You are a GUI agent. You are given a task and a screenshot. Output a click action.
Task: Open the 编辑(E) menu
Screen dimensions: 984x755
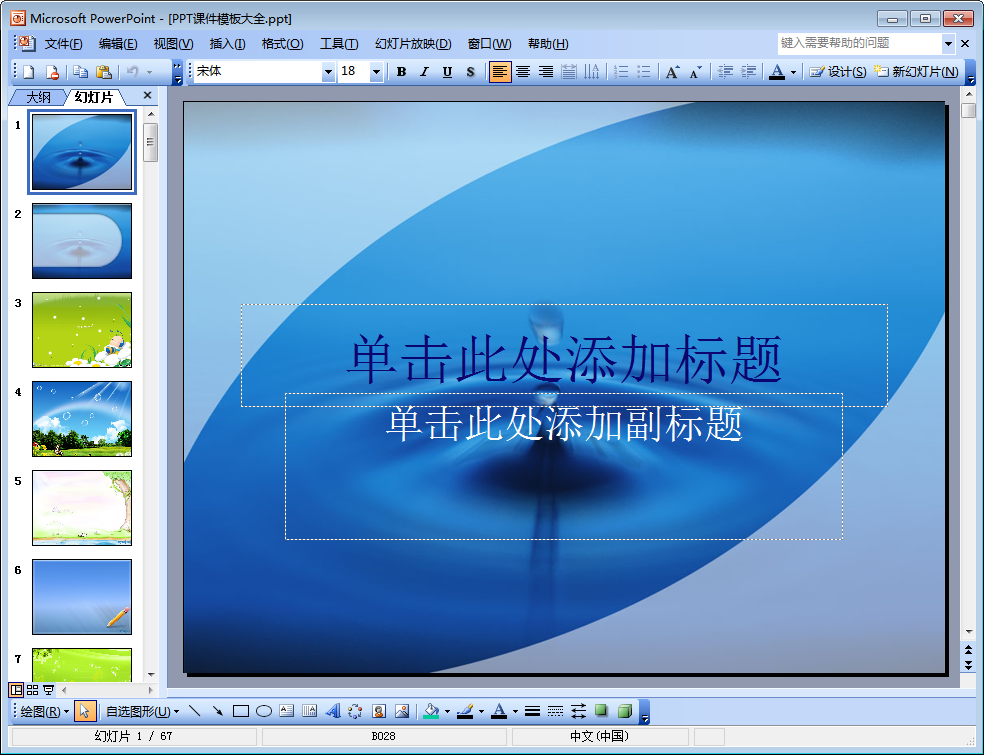118,44
